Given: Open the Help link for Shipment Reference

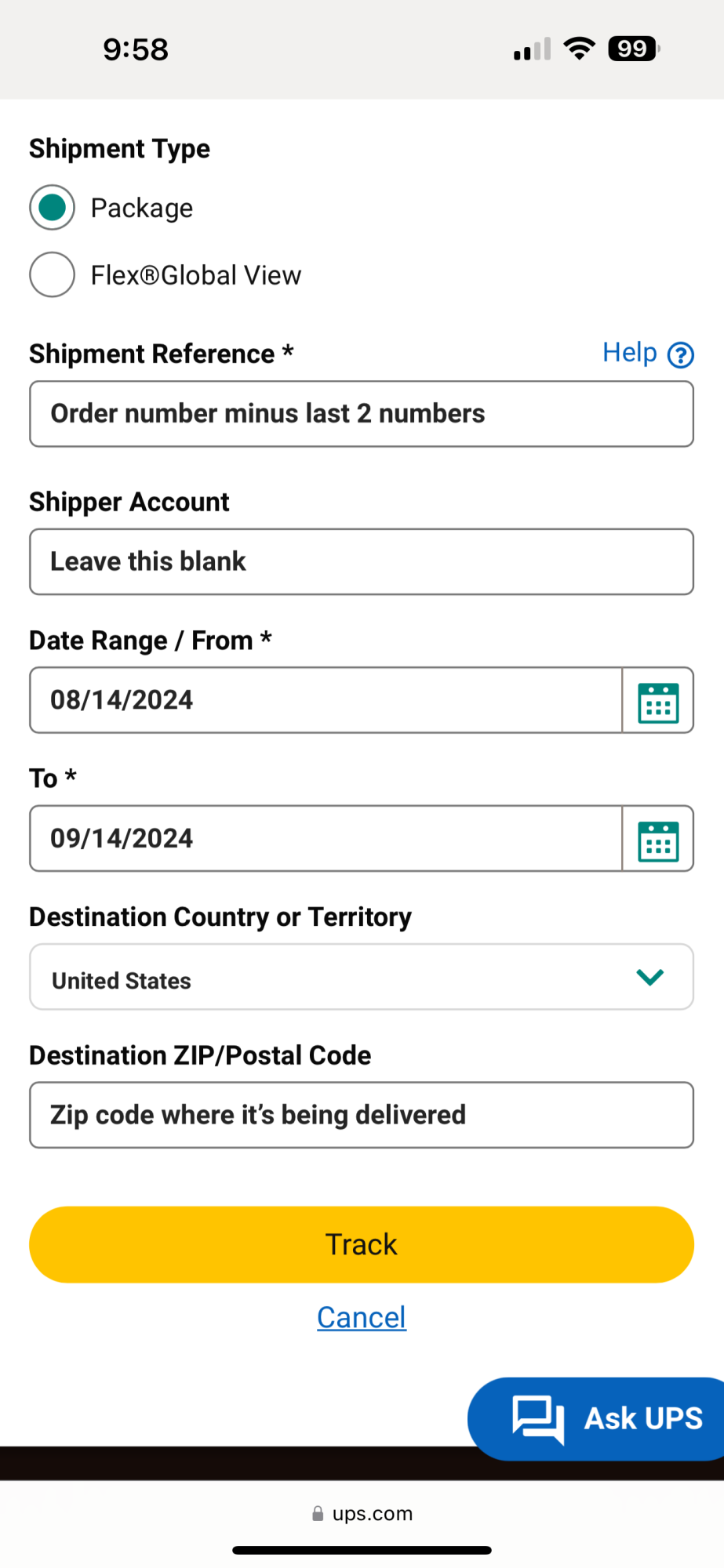Looking at the screenshot, I should 629,353.
